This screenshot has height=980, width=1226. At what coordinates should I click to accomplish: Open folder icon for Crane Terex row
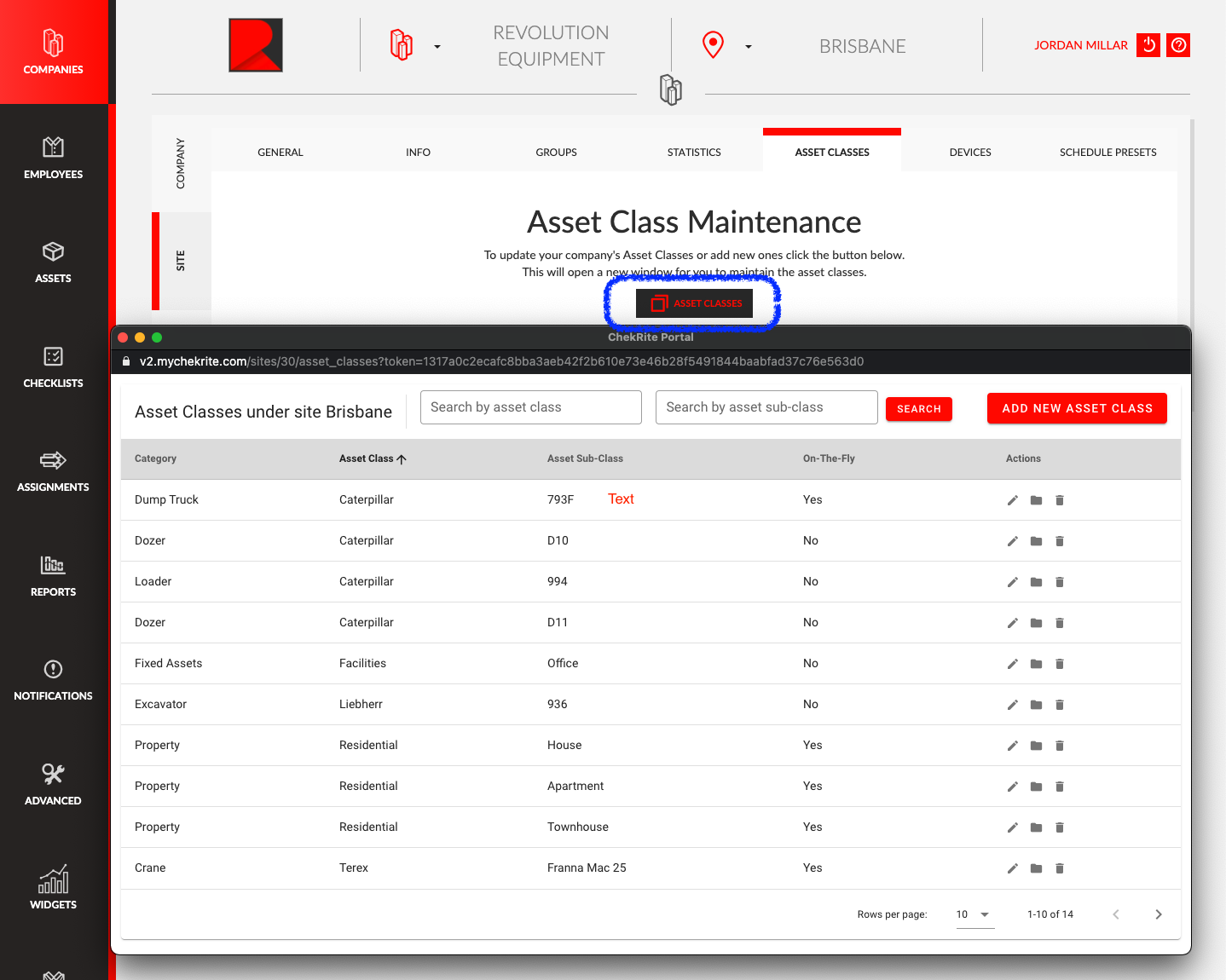tap(1036, 868)
